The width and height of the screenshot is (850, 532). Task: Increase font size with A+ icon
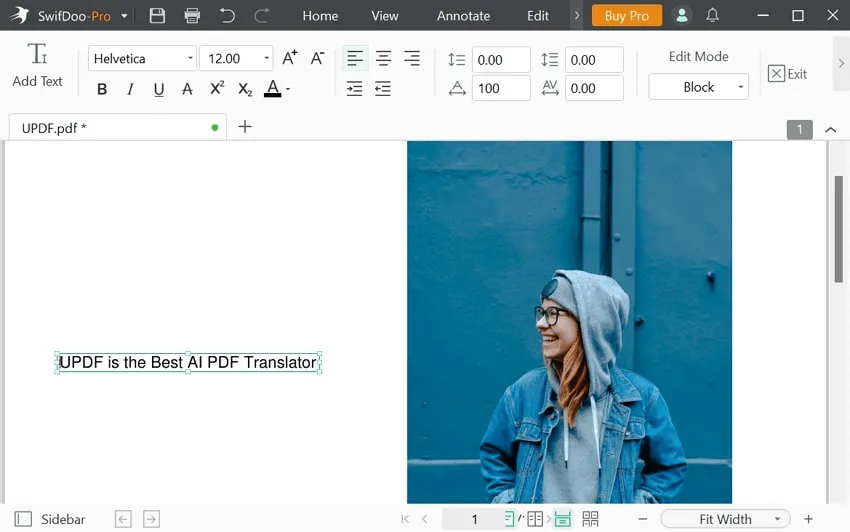tap(289, 58)
